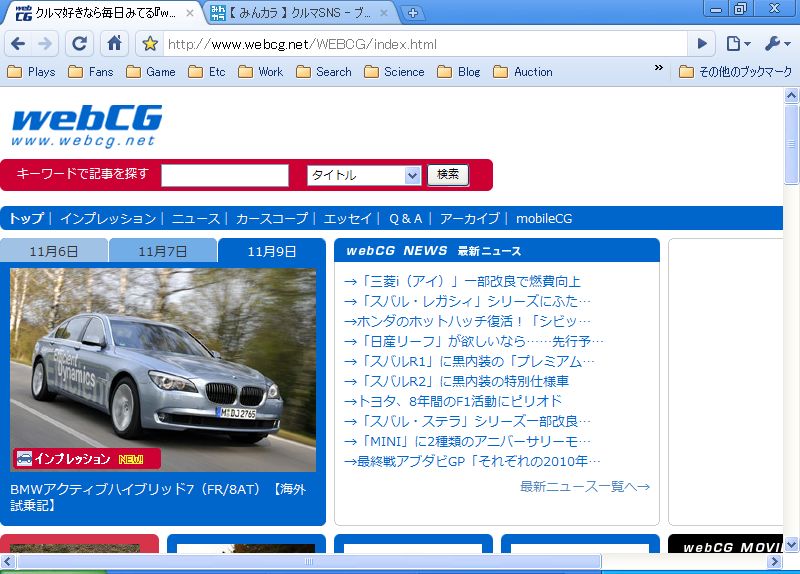800x574 pixels.
Task: Open the Science bookmark folder
Action: coord(394,72)
